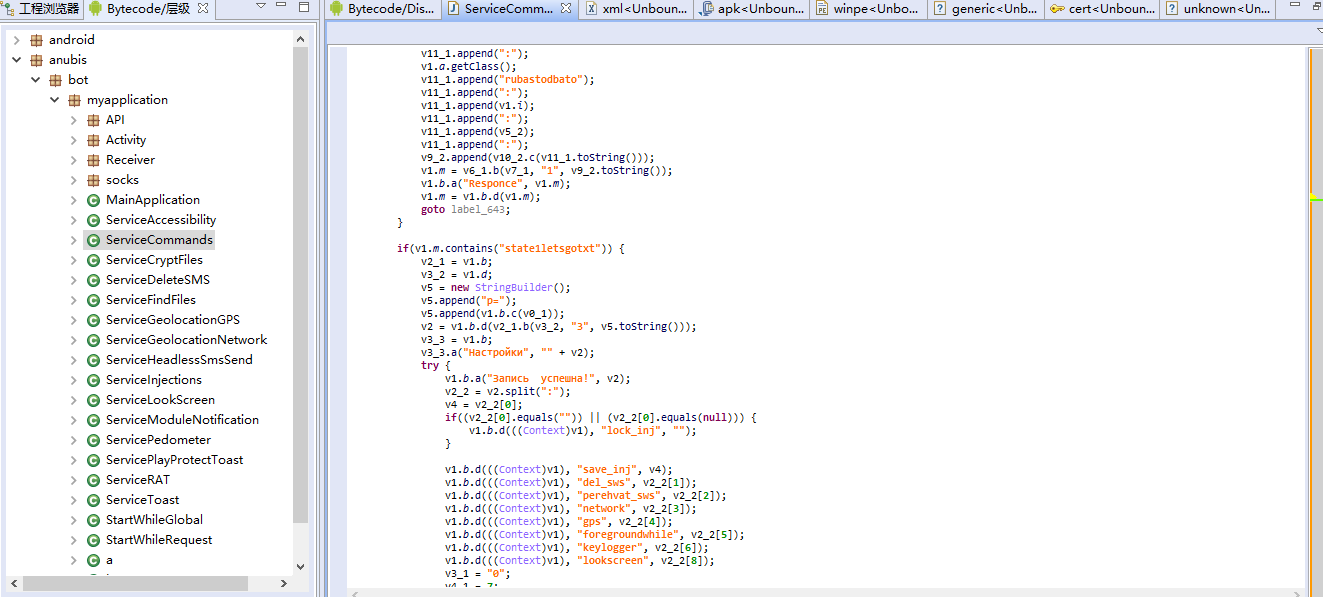Click the "rubastodbato" string in the code
The width and height of the screenshot is (1323, 597).
(541, 79)
